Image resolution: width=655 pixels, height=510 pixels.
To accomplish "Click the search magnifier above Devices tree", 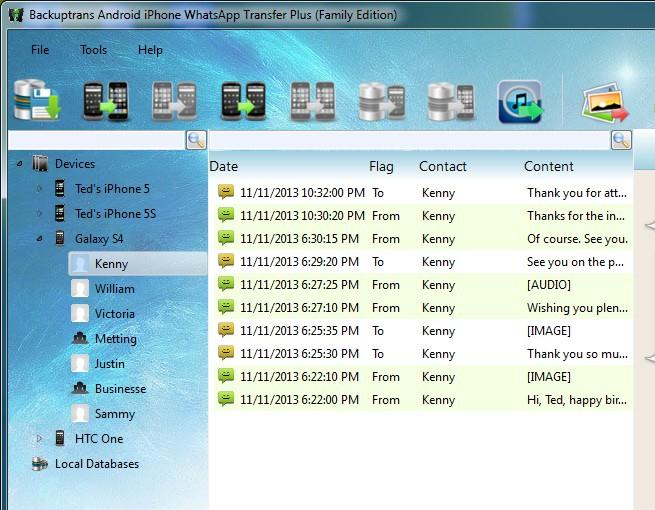I will (196, 140).
